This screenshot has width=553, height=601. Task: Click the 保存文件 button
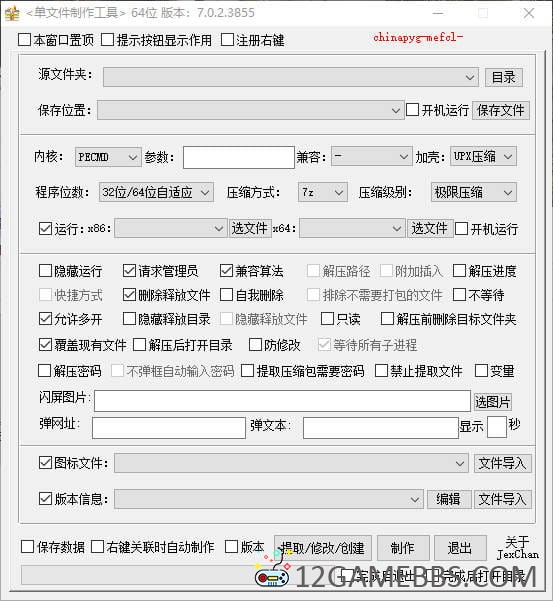click(x=500, y=110)
